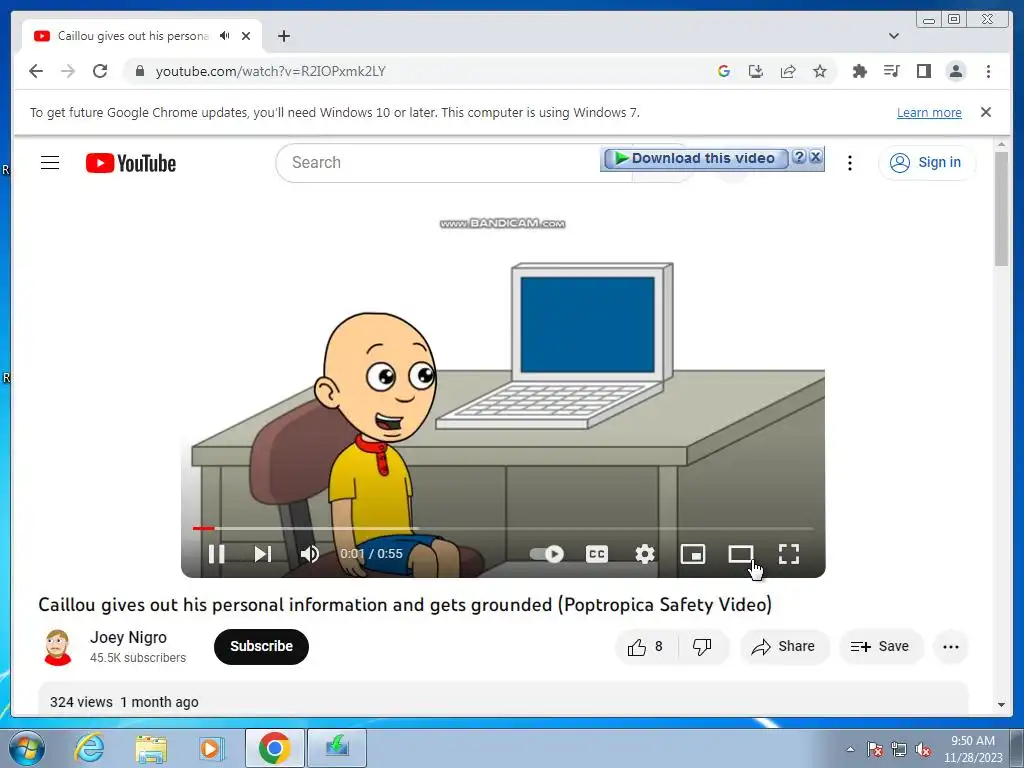Open media controls icon in toolbar
1024x768 pixels.
pyautogui.click(x=891, y=71)
